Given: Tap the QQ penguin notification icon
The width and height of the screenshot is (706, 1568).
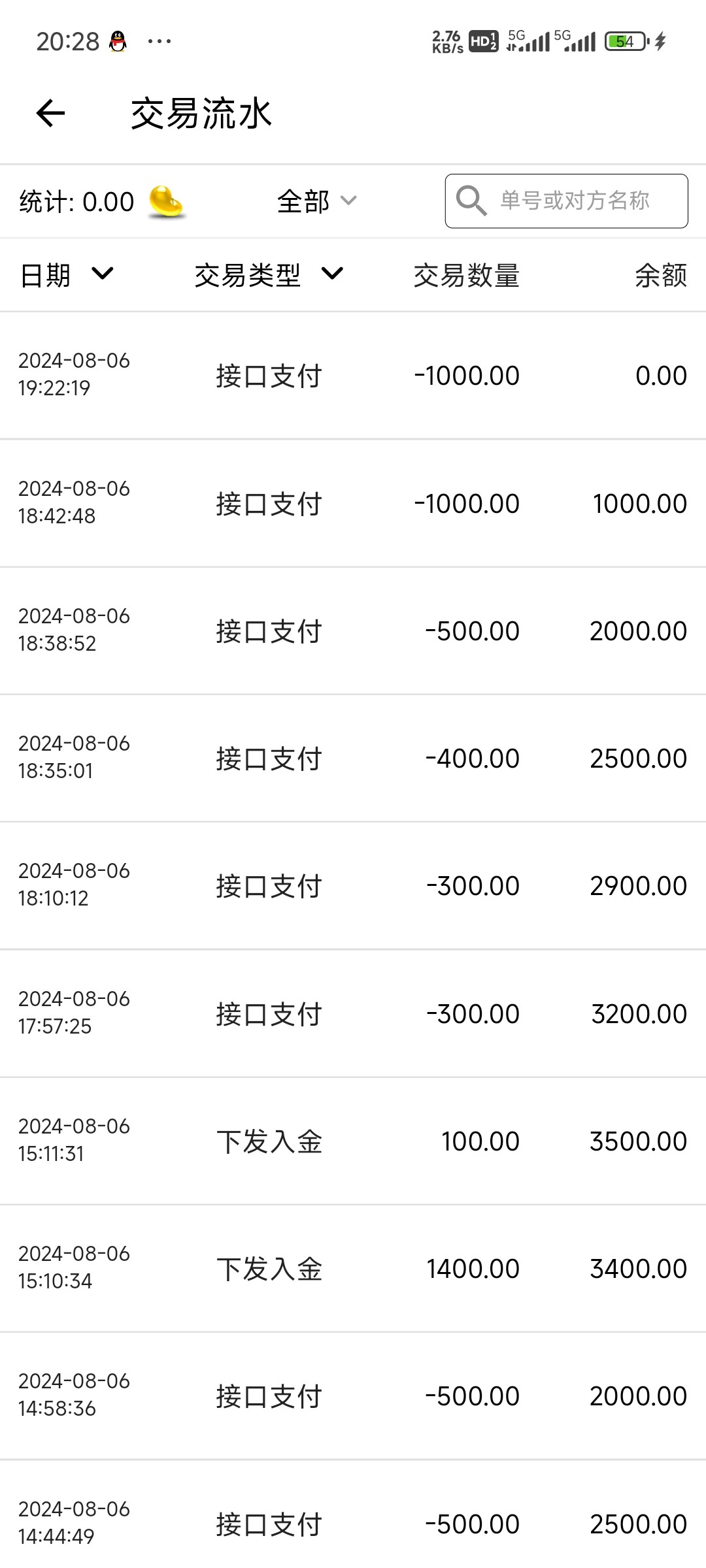Looking at the screenshot, I should (118, 42).
